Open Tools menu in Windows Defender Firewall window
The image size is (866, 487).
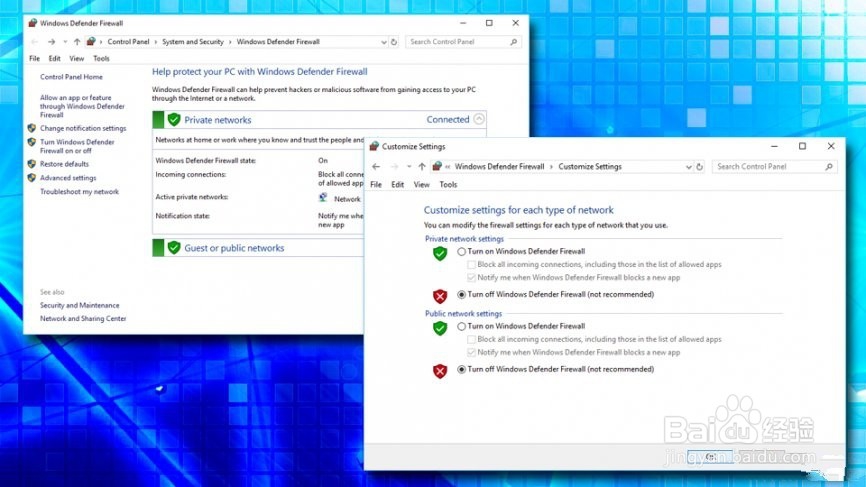[101, 59]
